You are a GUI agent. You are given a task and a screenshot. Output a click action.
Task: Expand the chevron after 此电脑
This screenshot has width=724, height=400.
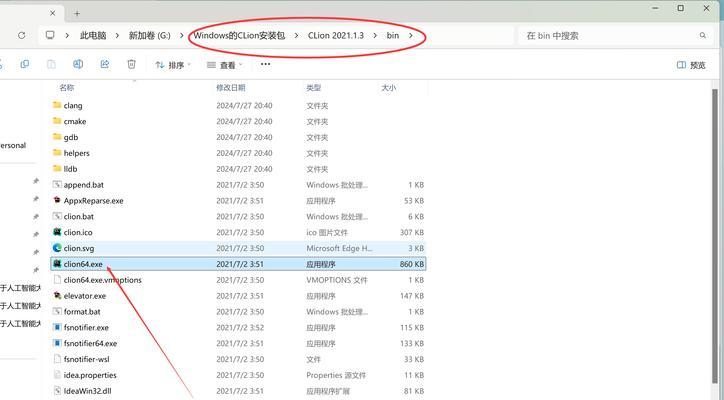(117, 36)
